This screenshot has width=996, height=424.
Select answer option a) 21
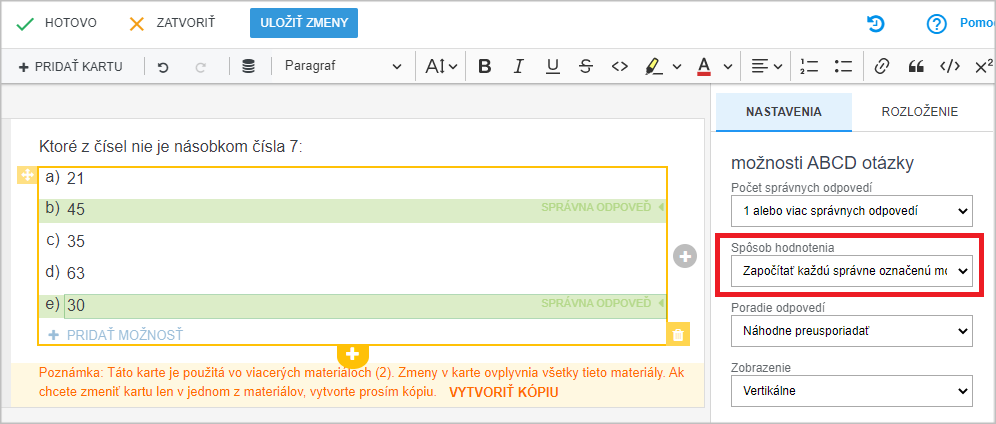(353, 179)
